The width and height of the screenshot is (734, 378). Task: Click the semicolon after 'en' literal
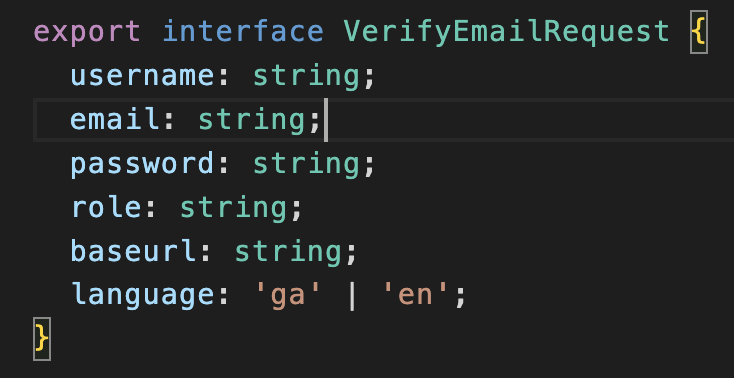pyautogui.click(x=459, y=297)
